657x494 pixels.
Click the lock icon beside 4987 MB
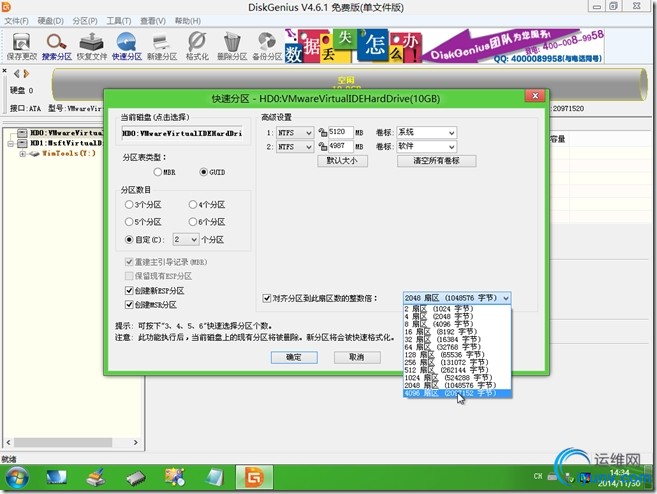click(x=323, y=146)
